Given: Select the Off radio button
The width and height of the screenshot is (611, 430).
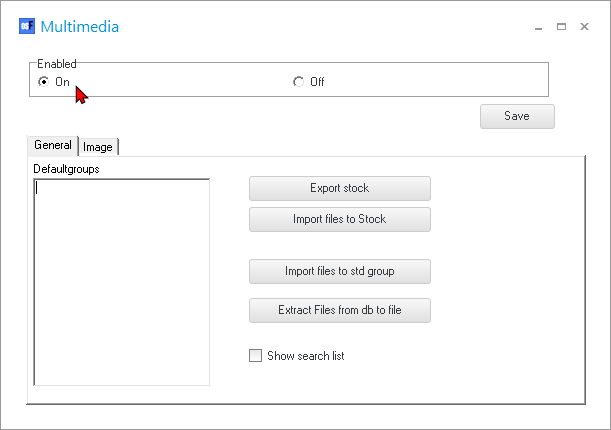Looking at the screenshot, I should [298, 82].
